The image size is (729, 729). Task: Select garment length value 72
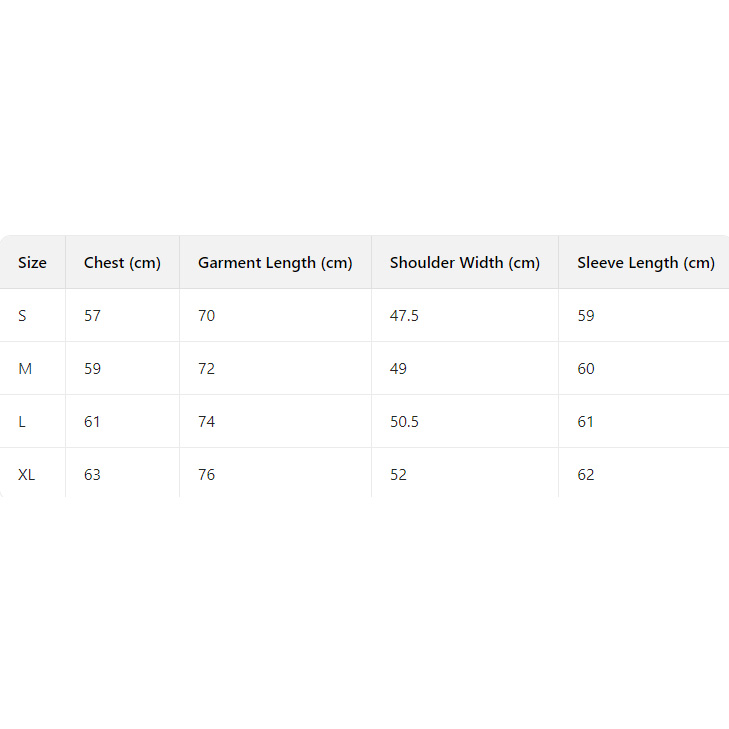pos(206,369)
